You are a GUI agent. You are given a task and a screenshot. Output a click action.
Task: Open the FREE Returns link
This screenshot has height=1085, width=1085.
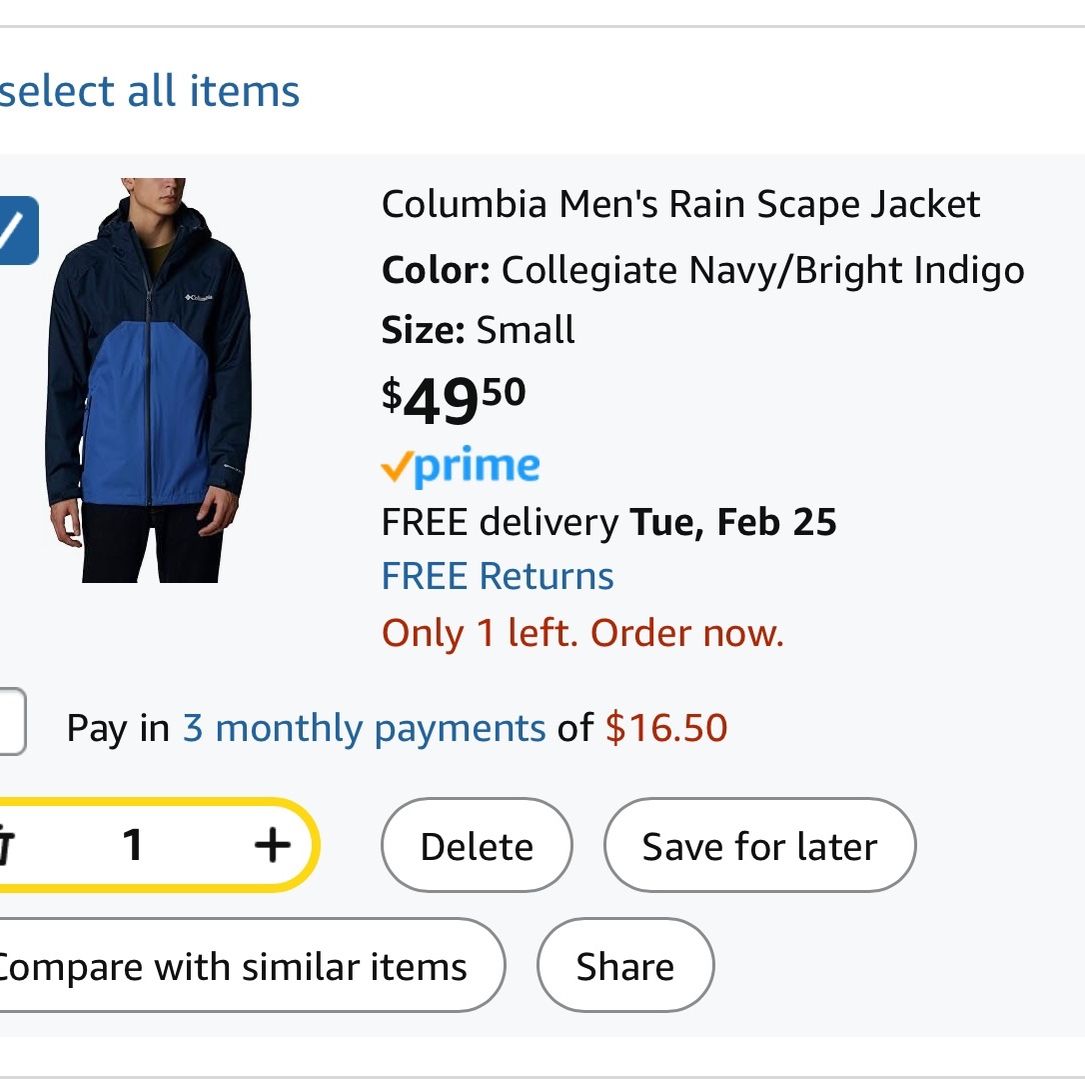click(x=498, y=576)
